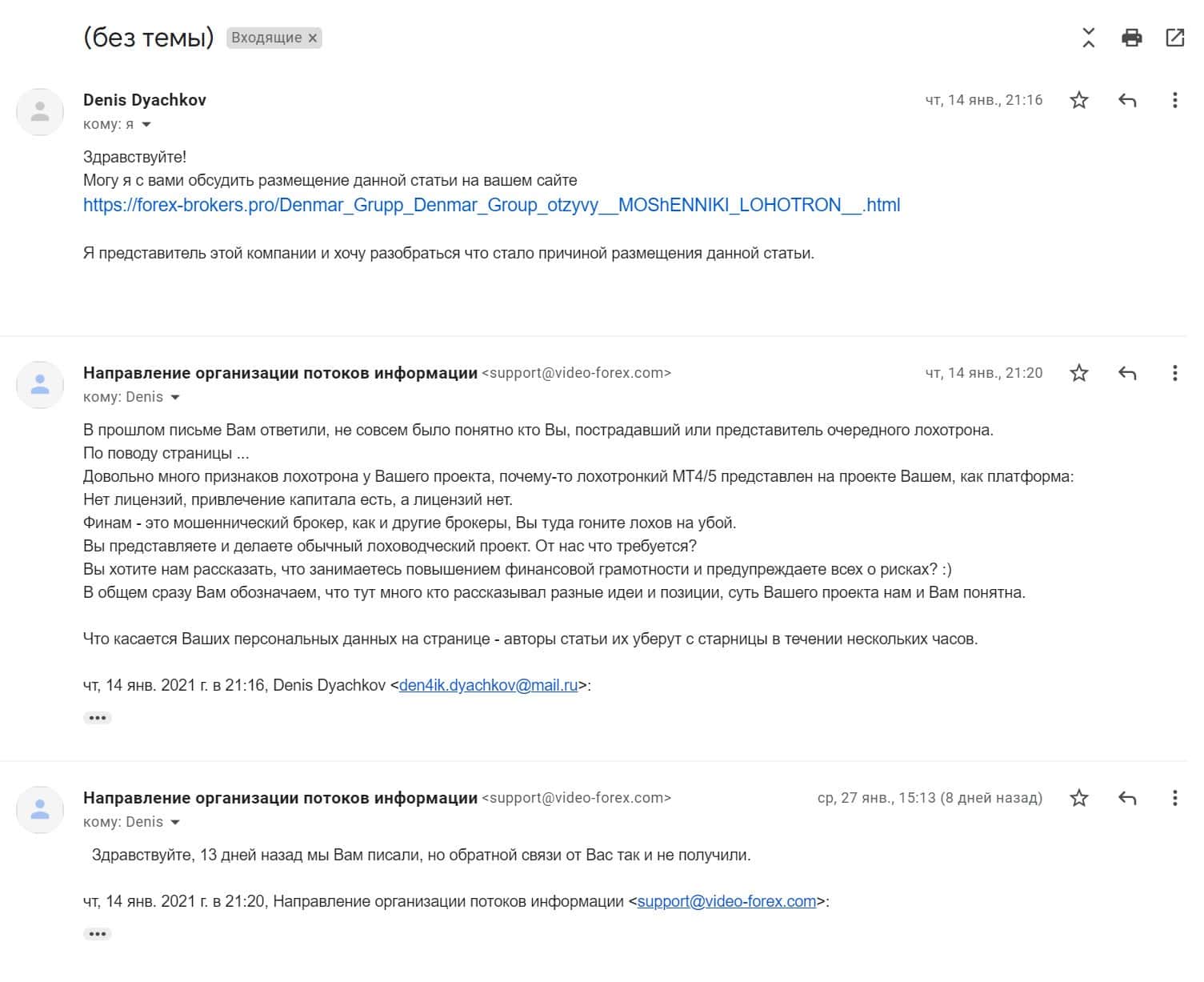This screenshot has height=982, width=1204.
Task: Open more options on the 27 Jan message
Action: [1174, 799]
